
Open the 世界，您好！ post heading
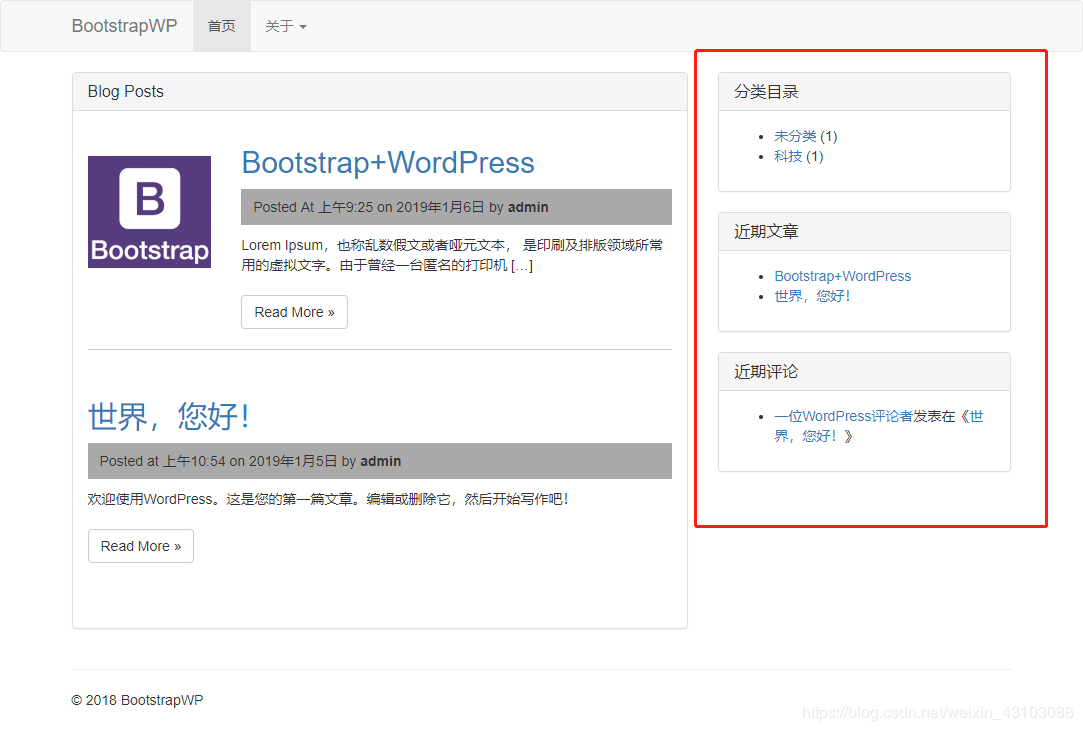168,417
